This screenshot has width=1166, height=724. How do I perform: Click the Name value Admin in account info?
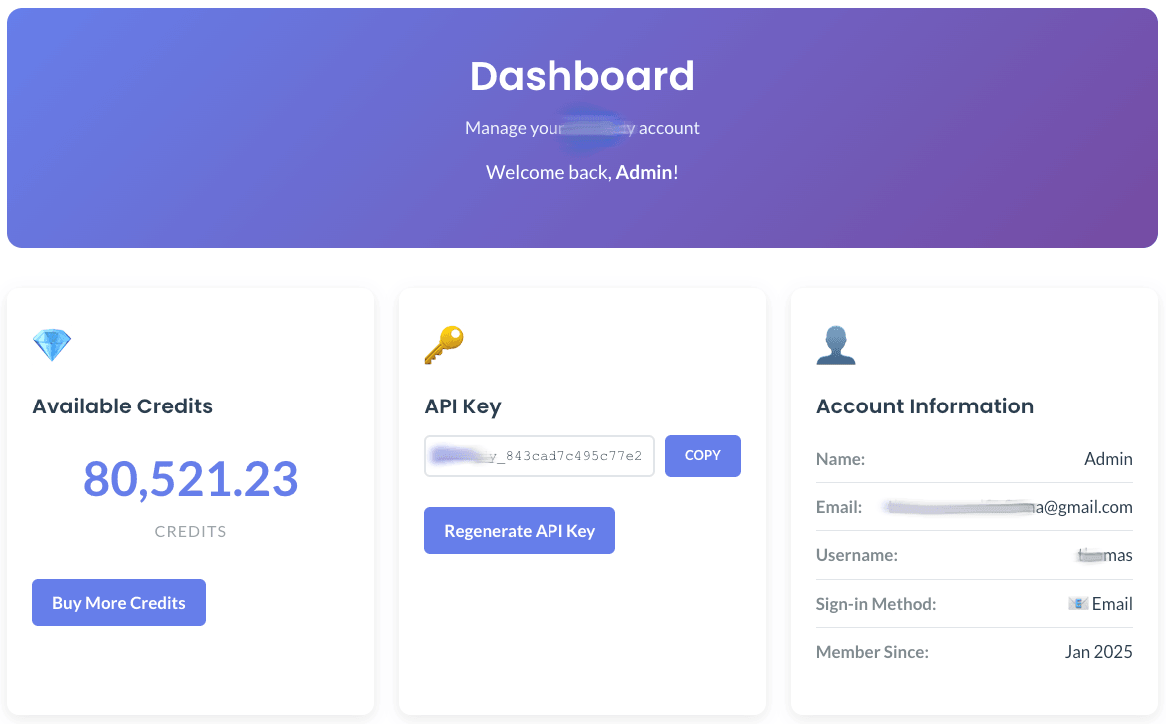tap(1108, 459)
